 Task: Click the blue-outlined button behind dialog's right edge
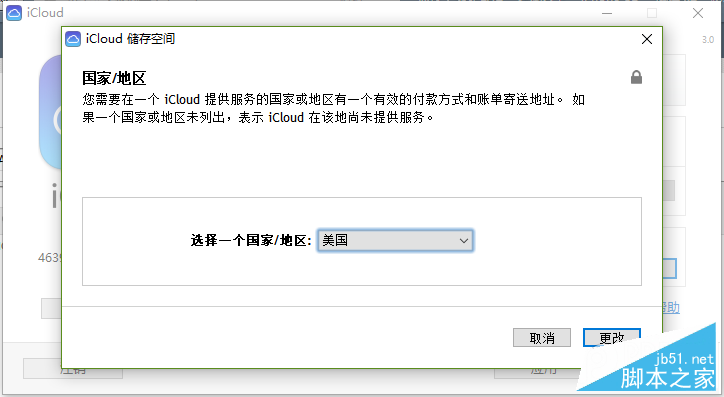pos(670,268)
